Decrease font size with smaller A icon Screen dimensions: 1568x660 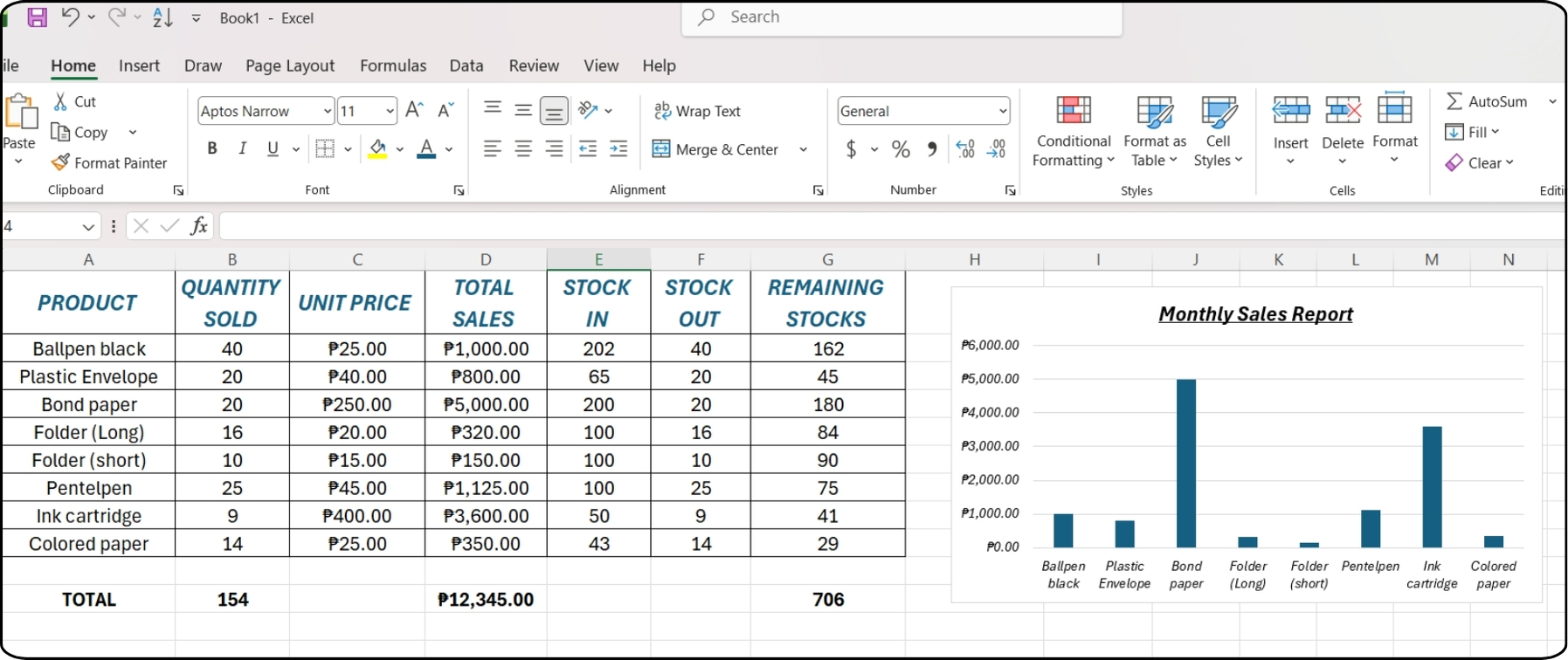pos(446,110)
